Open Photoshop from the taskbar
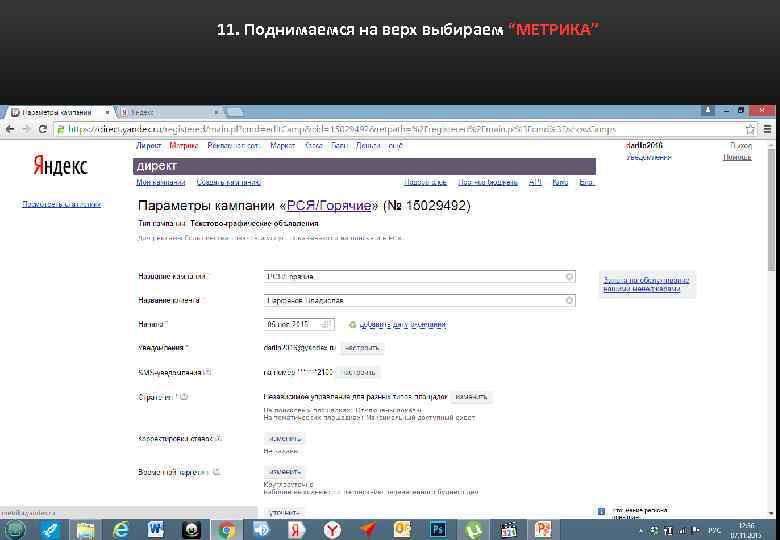 click(x=438, y=530)
